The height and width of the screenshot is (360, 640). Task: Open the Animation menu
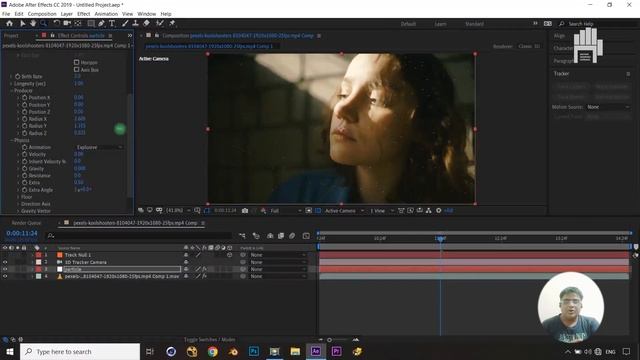click(106, 14)
